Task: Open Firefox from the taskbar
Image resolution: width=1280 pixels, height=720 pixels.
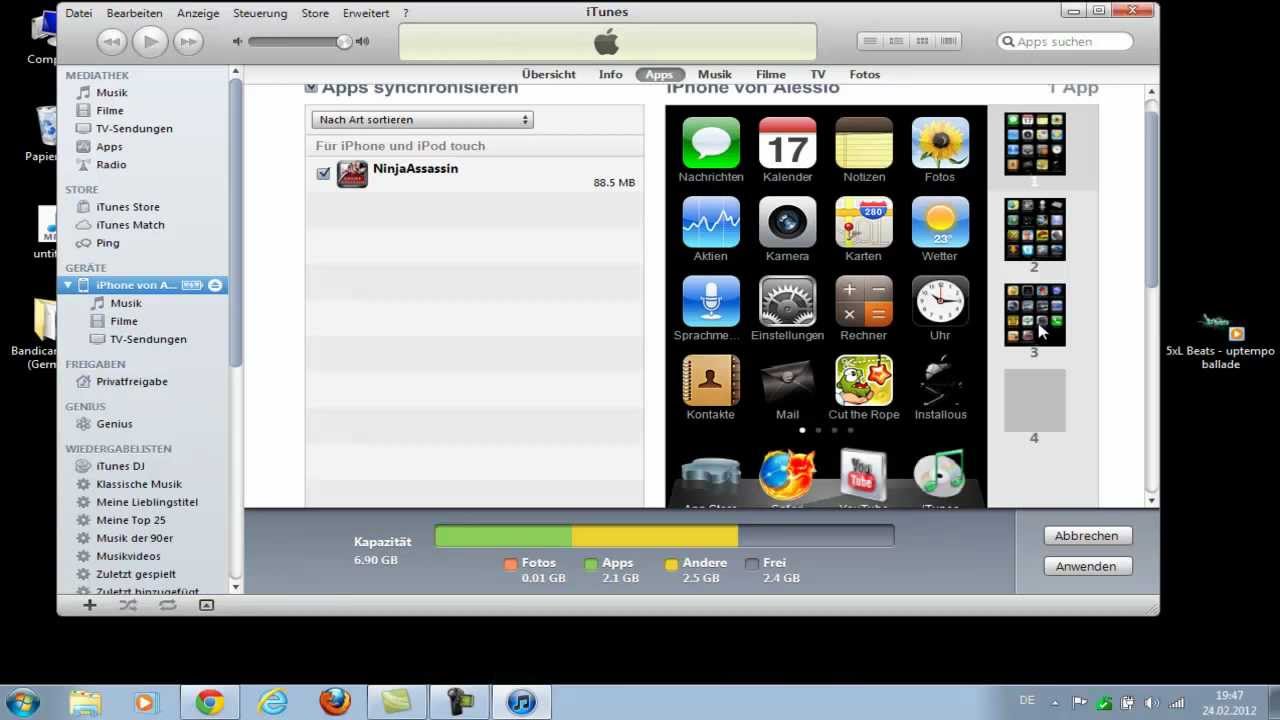Action: tap(335, 702)
